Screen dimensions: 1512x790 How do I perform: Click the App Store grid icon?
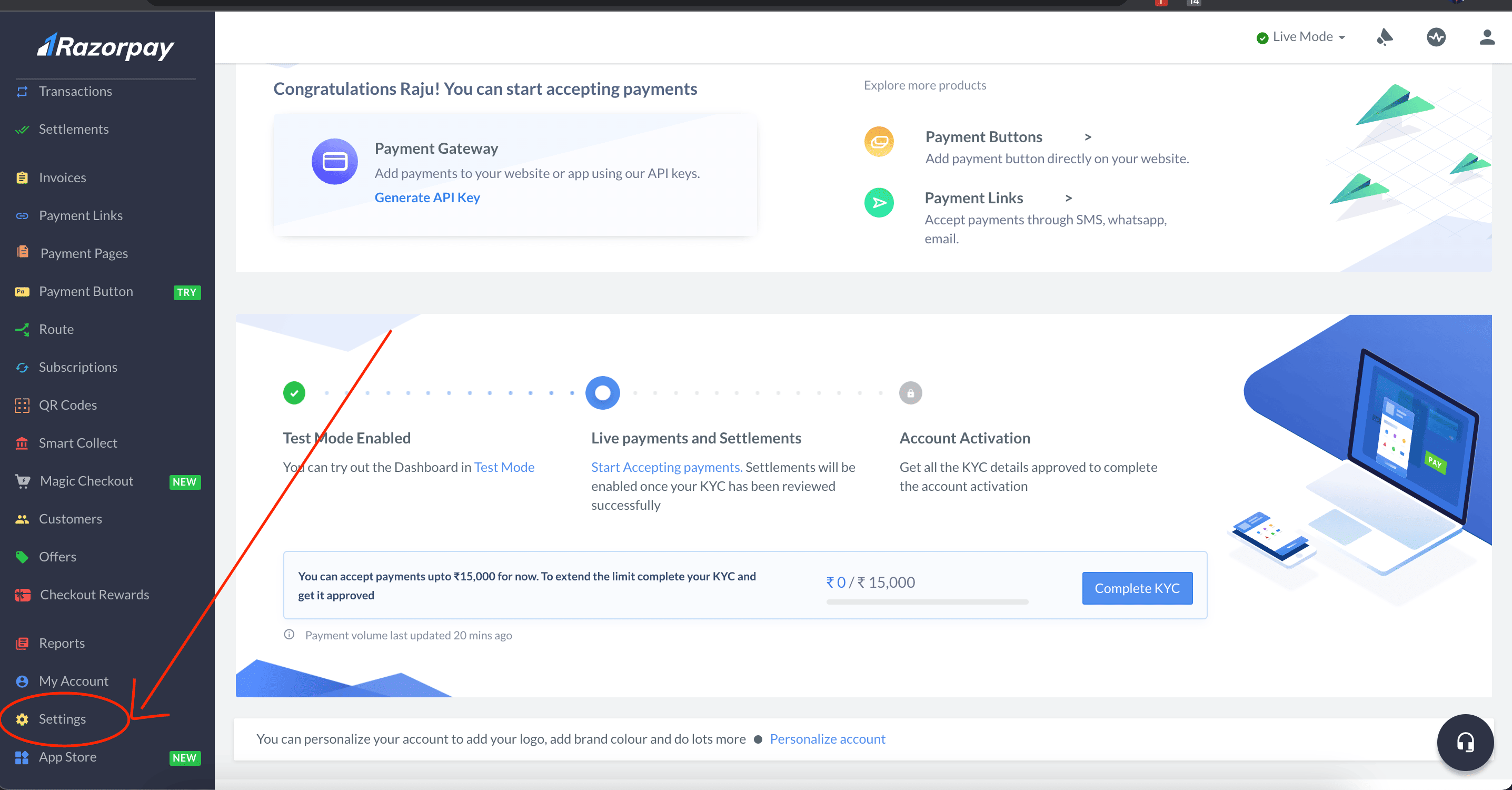(22, 758)
